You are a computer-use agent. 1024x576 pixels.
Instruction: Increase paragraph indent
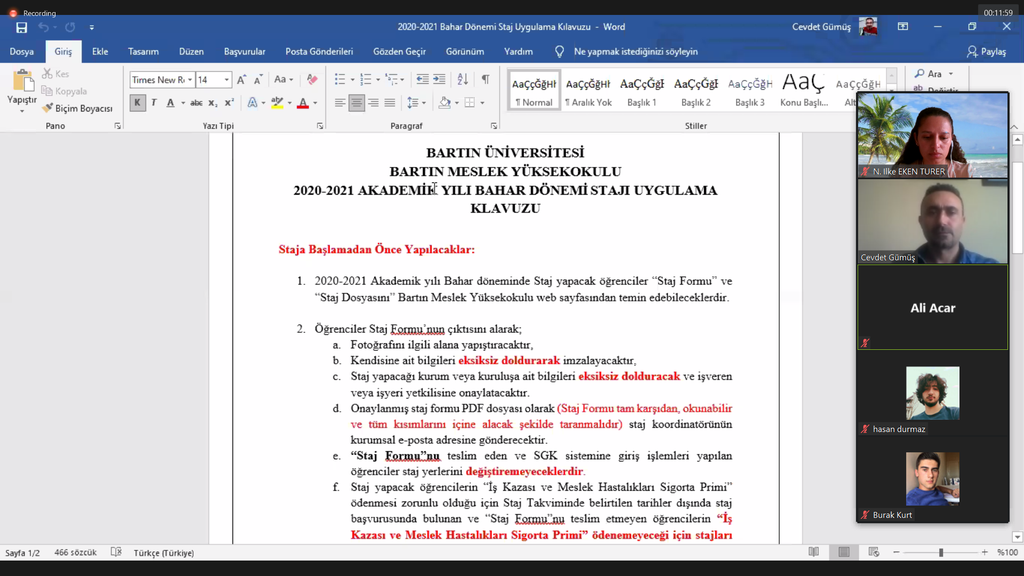click(x=440, y=80)
